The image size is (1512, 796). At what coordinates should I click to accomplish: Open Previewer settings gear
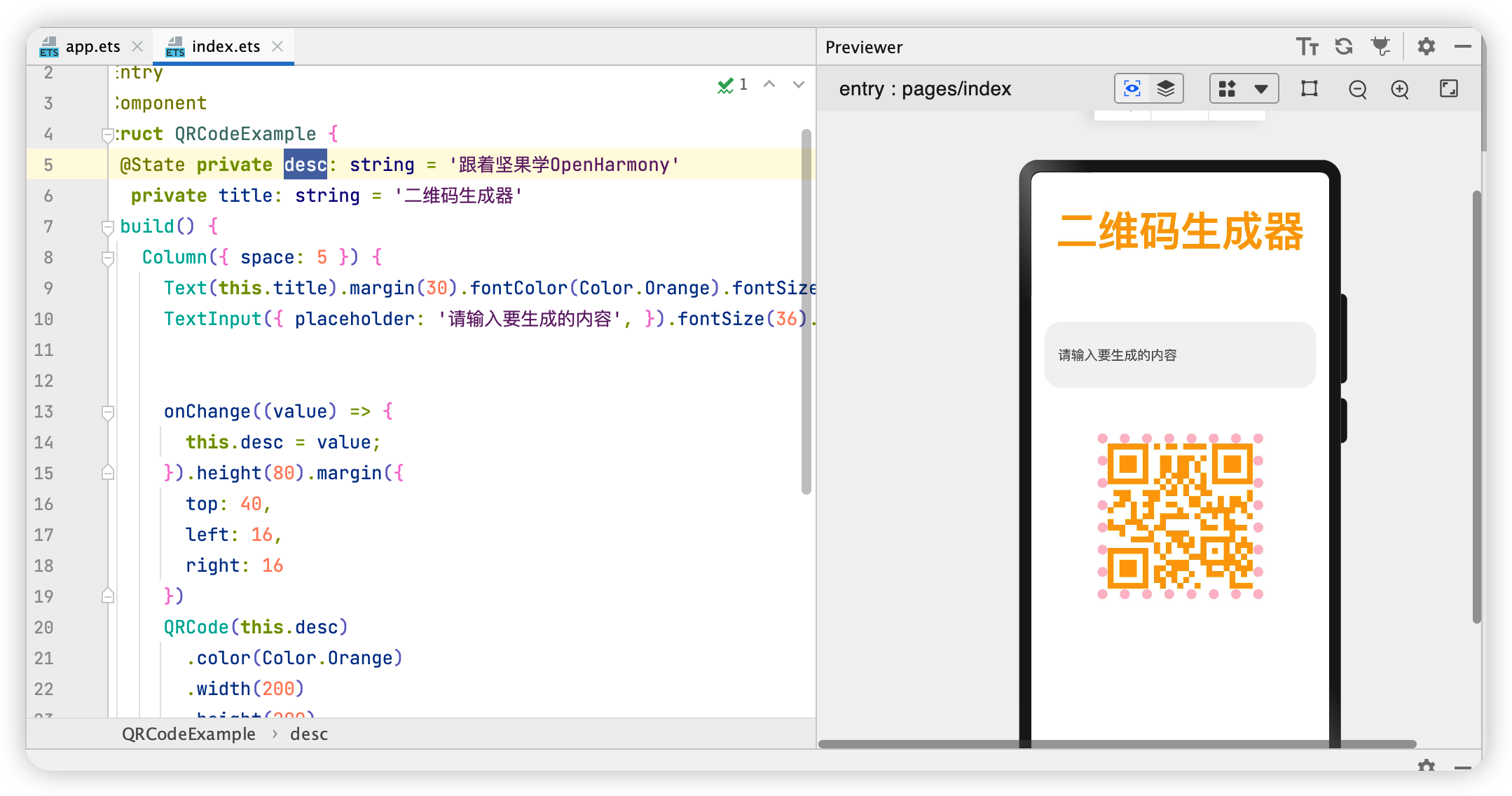[1427, 47]
